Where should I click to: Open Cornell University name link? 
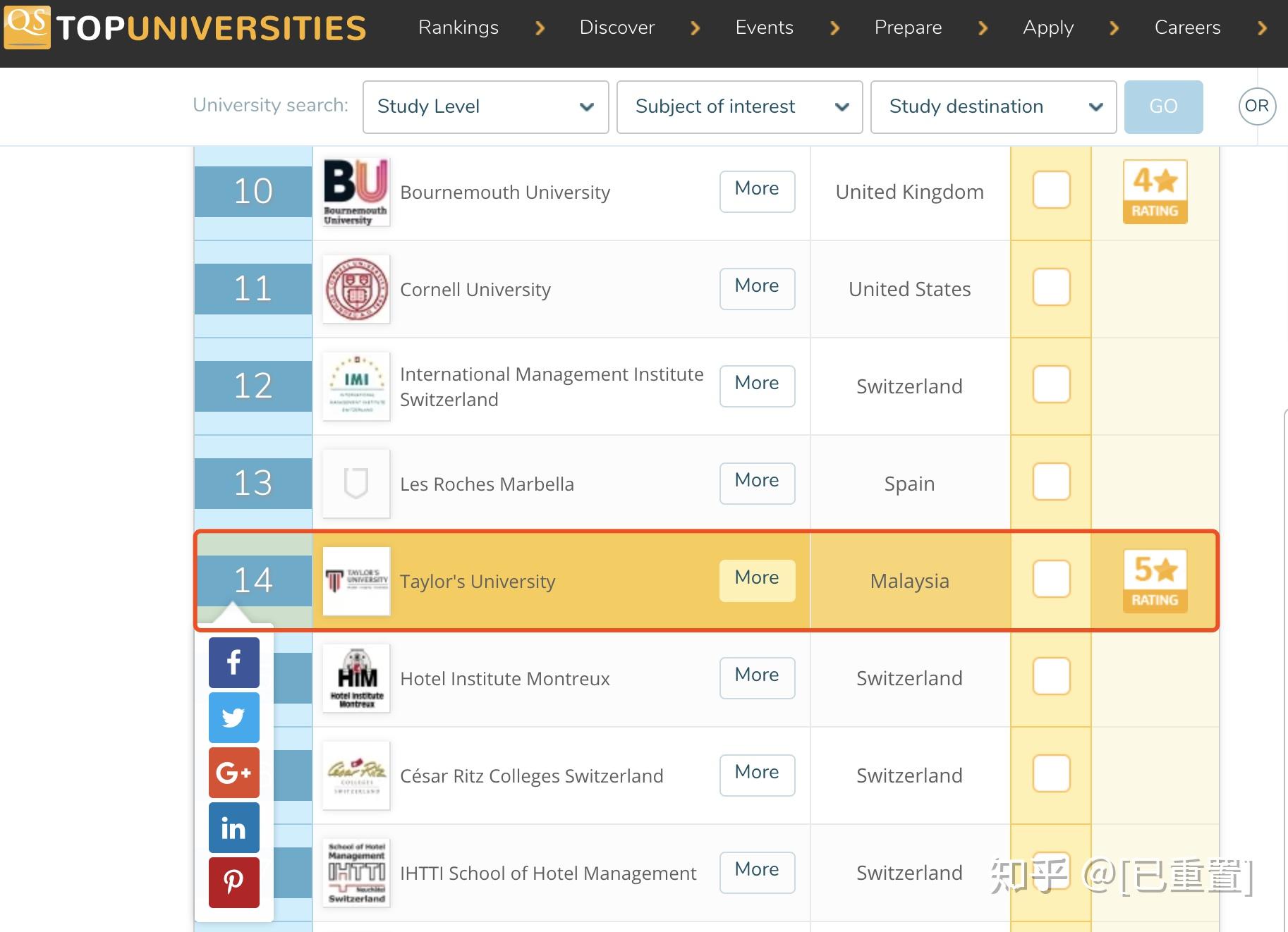point(475,290)
